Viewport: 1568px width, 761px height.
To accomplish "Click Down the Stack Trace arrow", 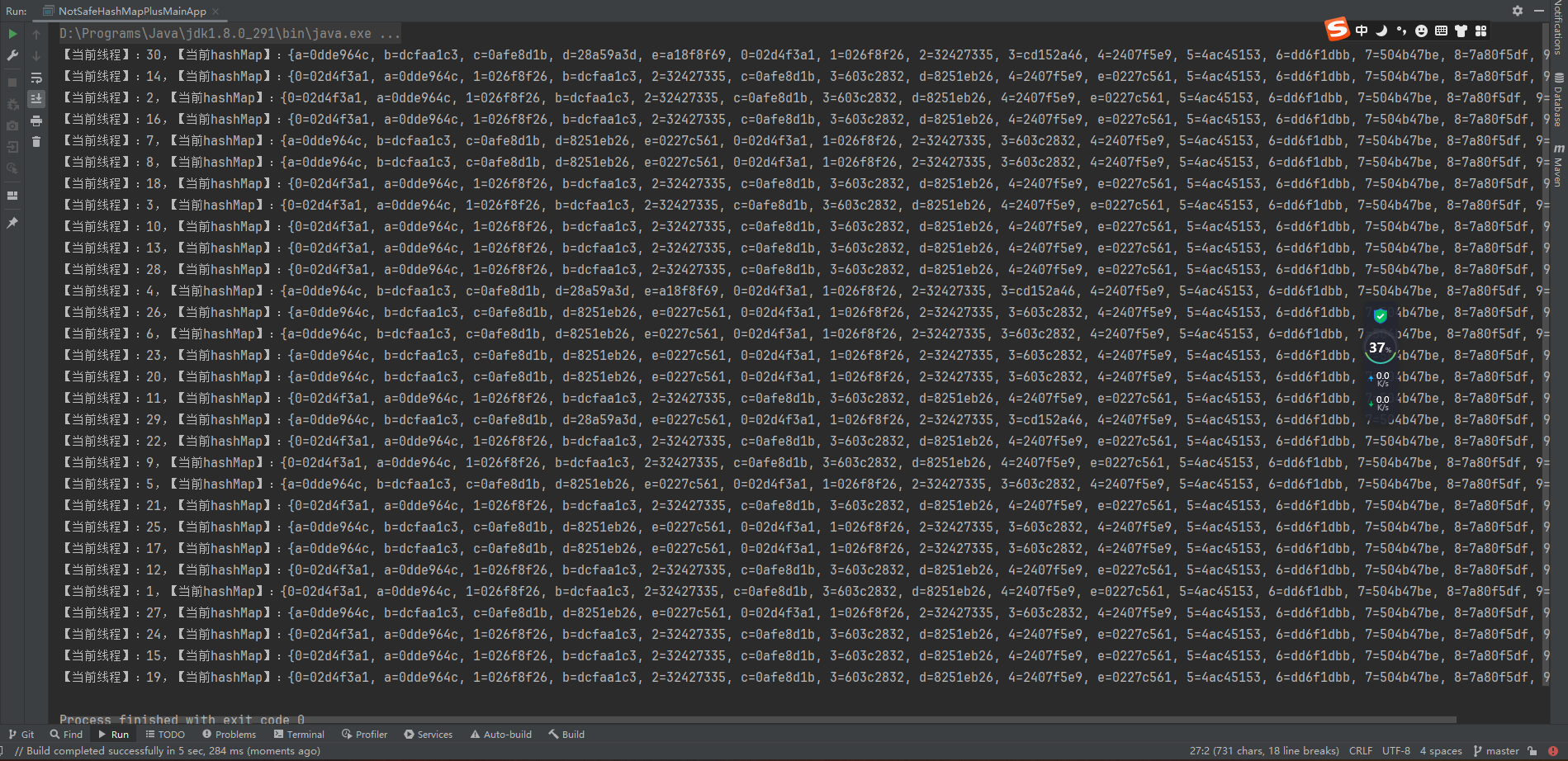I will click(x=36, y=55).
